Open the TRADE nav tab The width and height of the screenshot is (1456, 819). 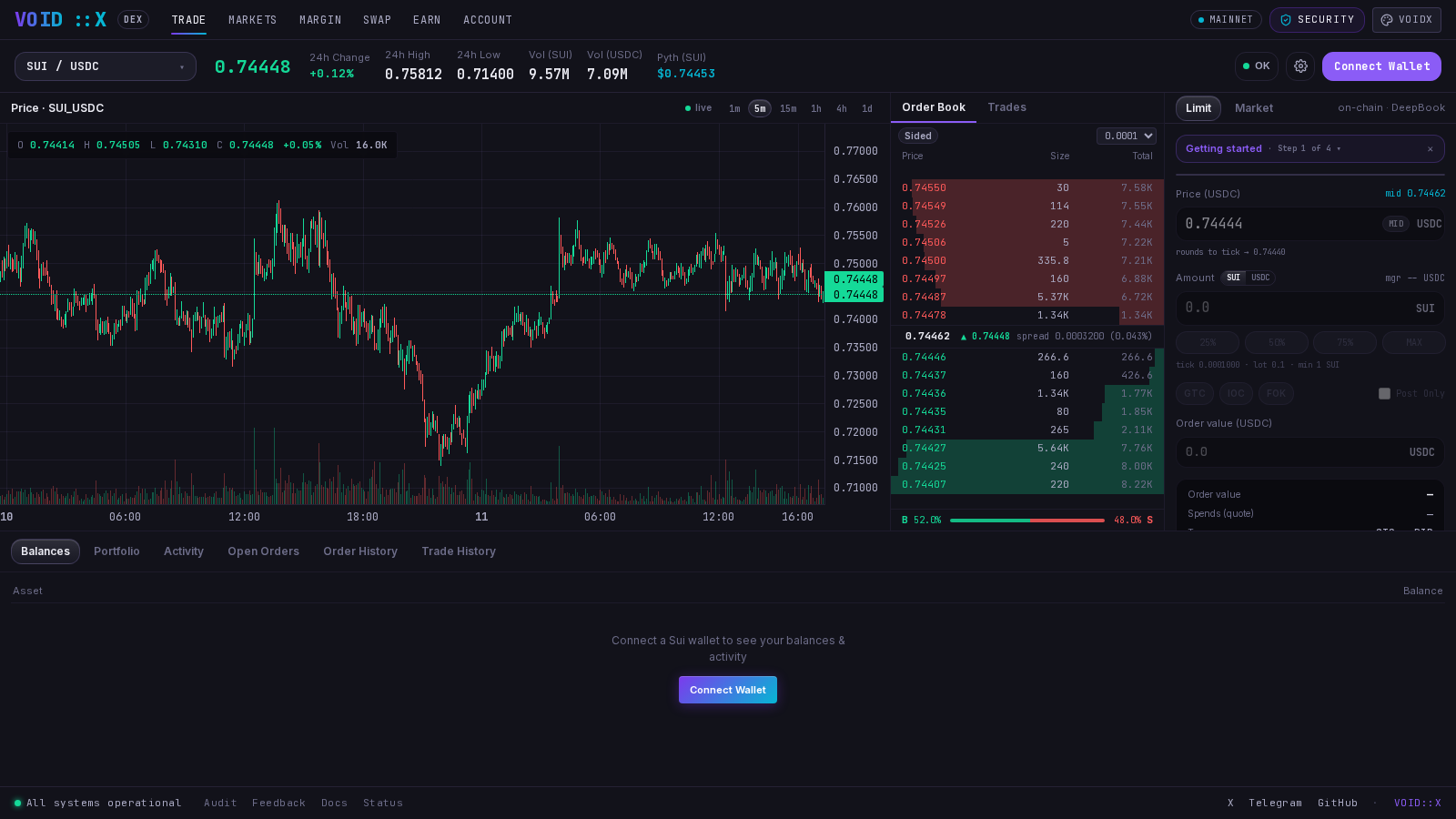pyautogui.click(x=189, y=19)
